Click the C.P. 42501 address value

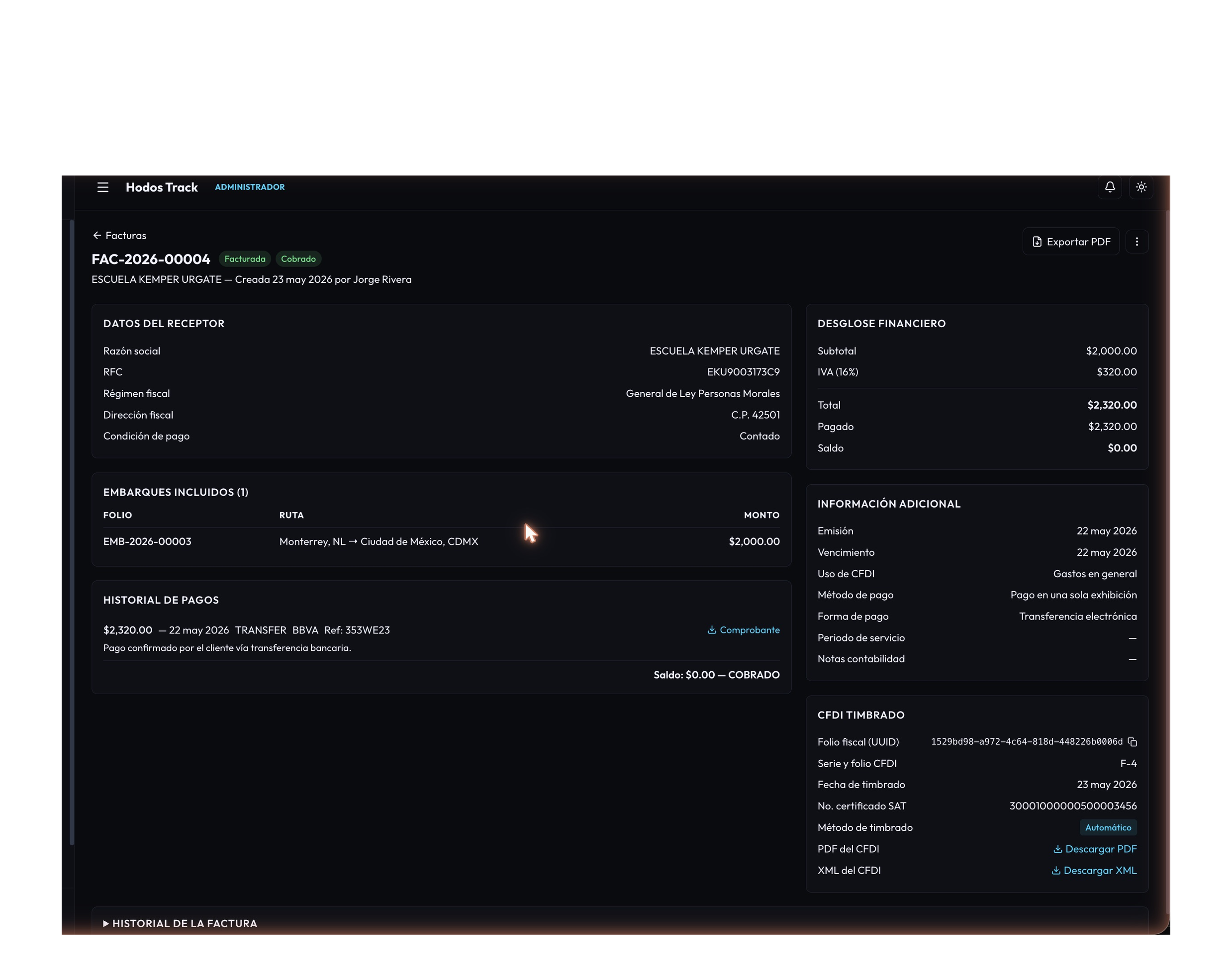[755, 415]
